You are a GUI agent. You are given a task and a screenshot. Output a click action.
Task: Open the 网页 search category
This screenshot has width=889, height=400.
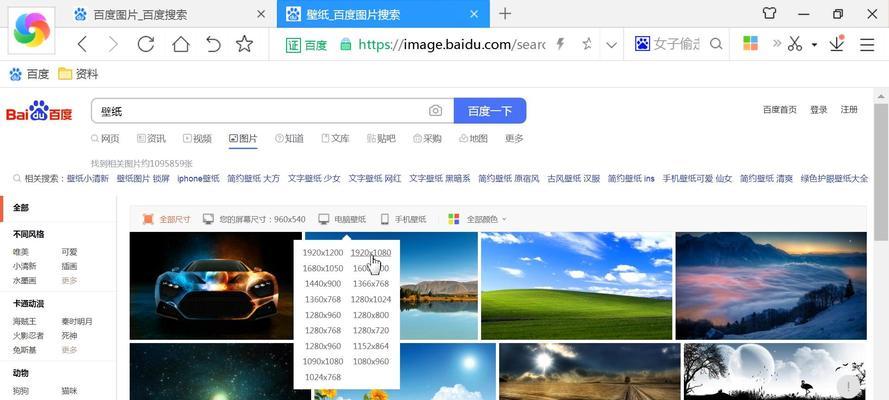click(x=105, y=139)
